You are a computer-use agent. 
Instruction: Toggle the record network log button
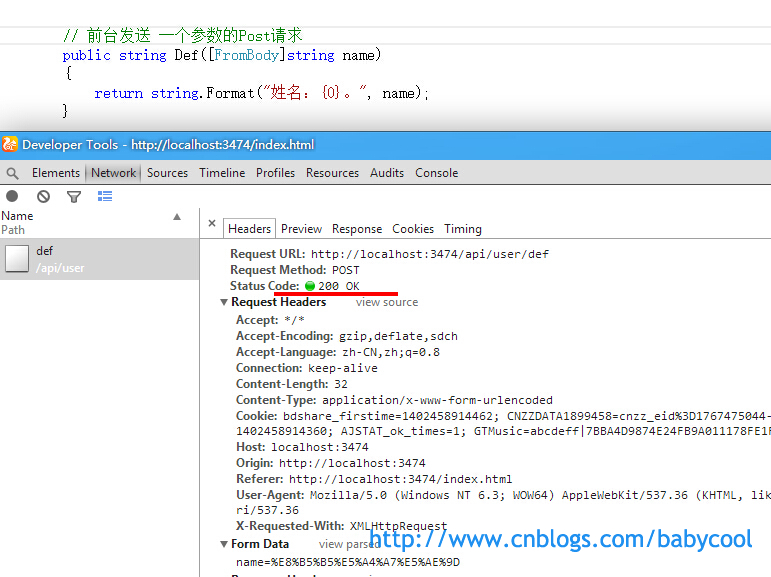(x=12, y=196)
